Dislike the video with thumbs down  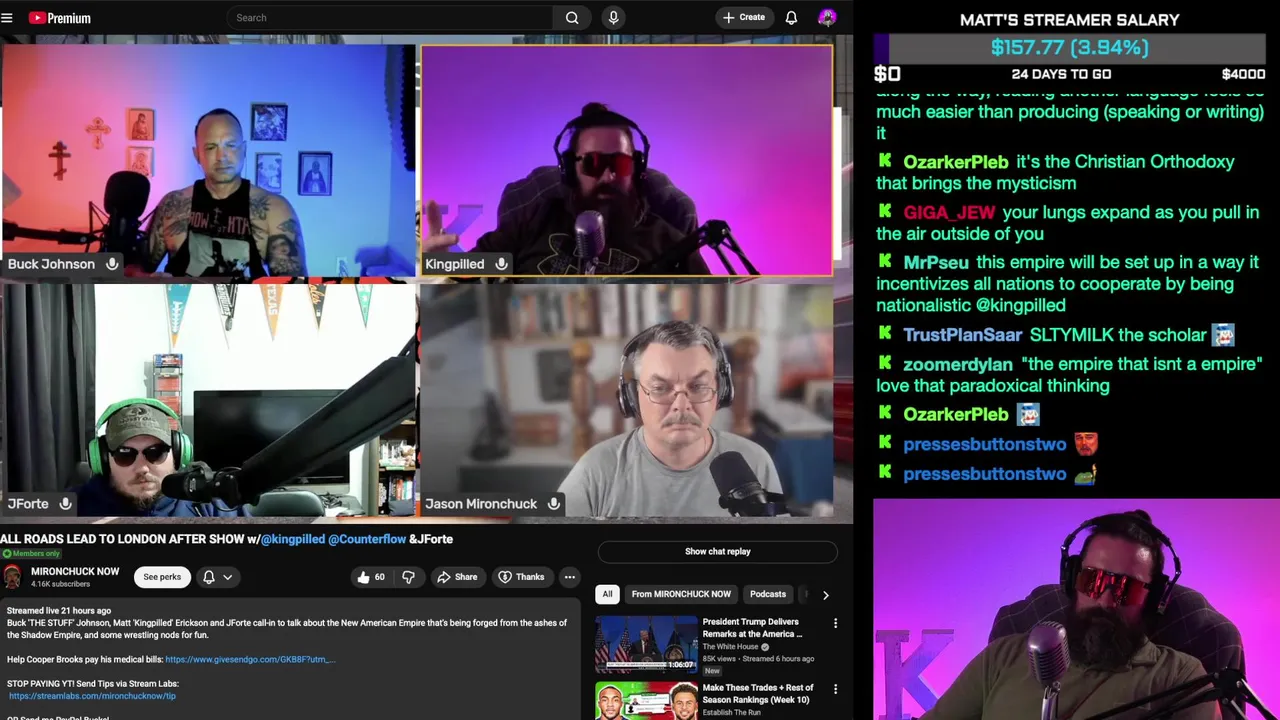pos(408,577)
